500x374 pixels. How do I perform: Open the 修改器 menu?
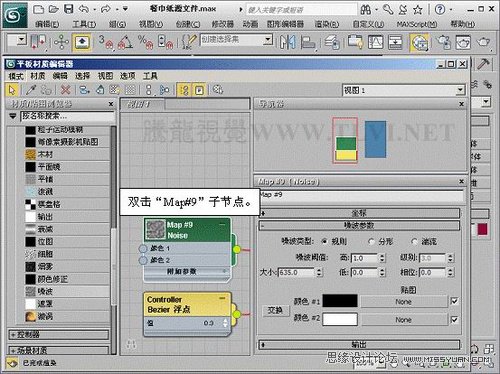point(222,24)
